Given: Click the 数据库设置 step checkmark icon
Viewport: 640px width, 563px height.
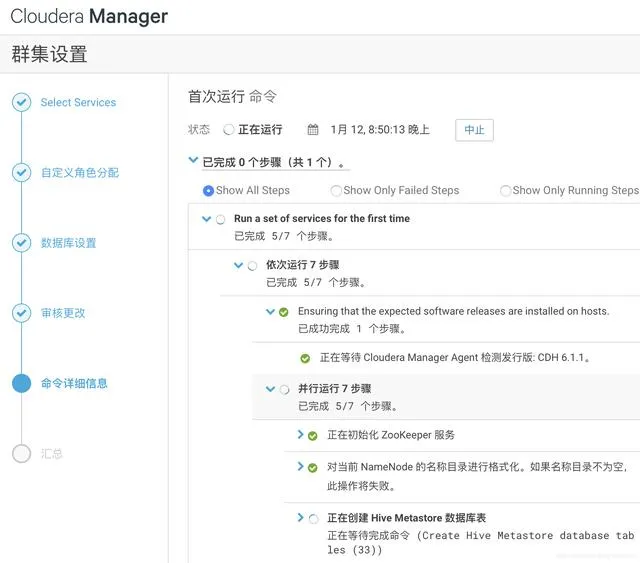Looking at the screenshot, I should 21,243.
